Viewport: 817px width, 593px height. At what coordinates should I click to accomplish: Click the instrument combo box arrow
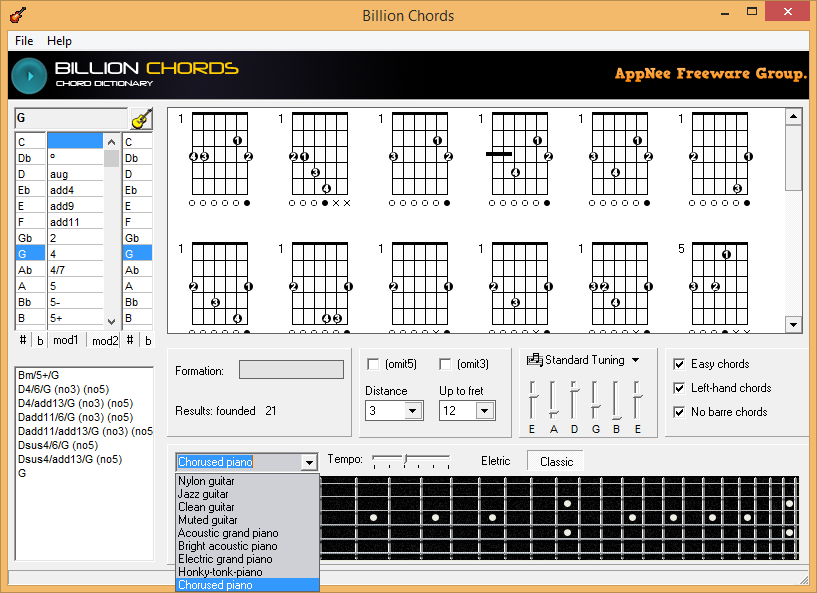[309, 462]
